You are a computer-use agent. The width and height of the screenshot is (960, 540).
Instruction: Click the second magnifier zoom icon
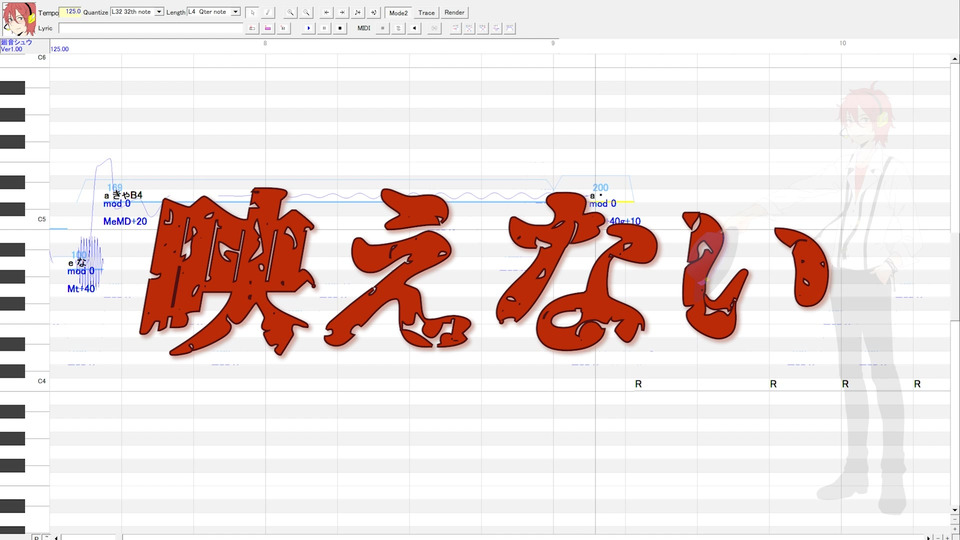point(306,12)
